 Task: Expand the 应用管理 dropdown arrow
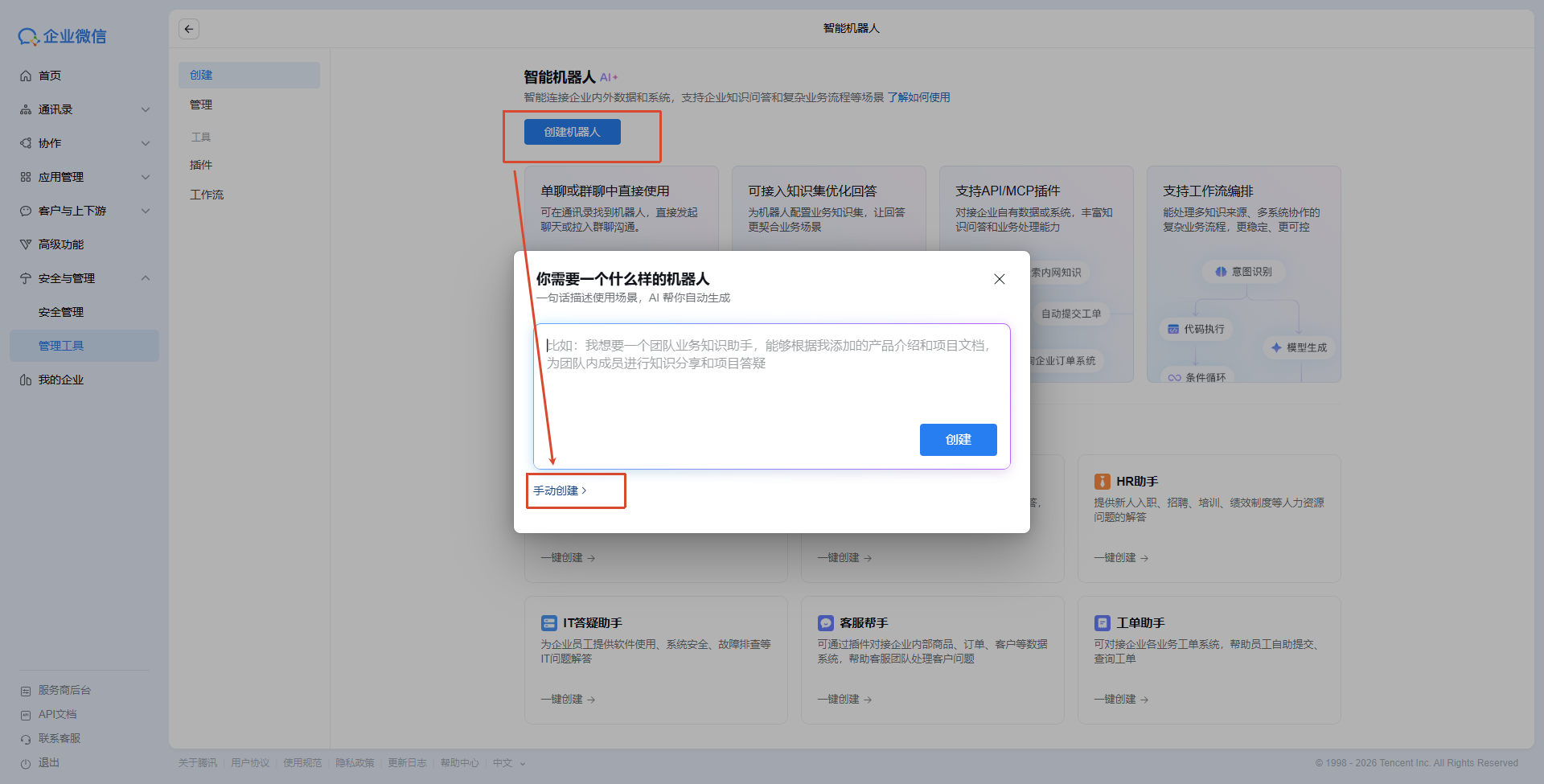tap(146, 177)
